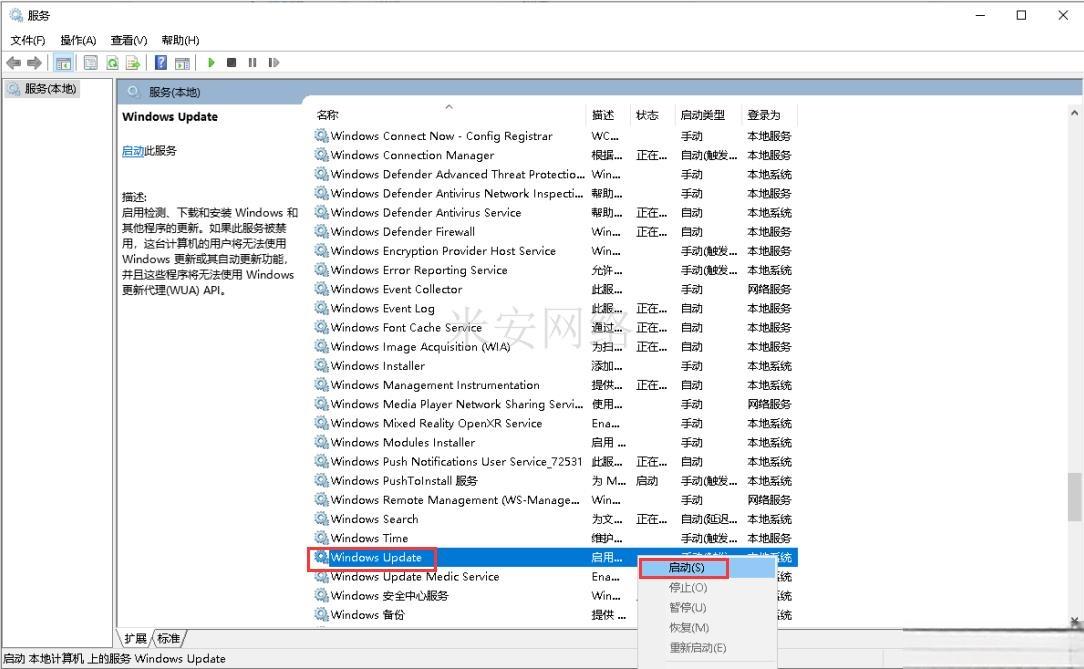Click the scrollbar up arrow in the services list
This screenshot has width=1084, height=669.
coord(1074,113)
